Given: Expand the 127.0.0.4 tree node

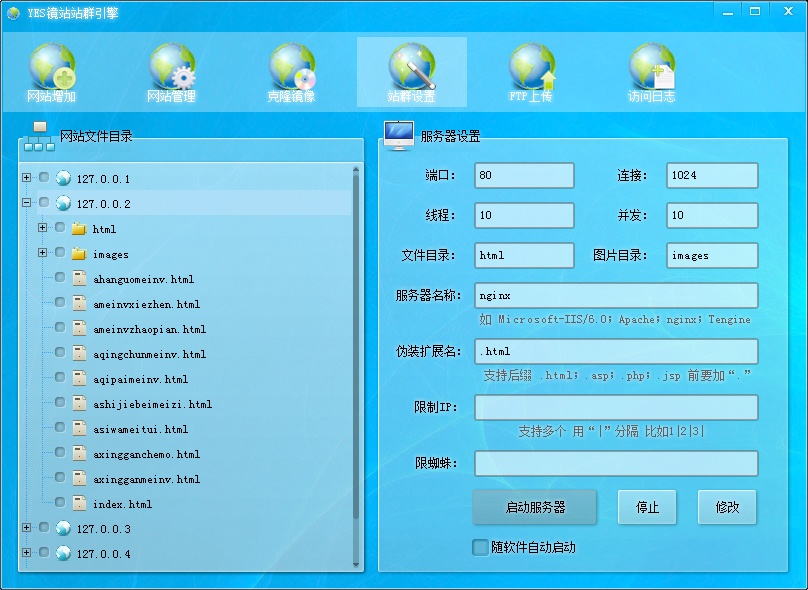Looking at the screenshot, I should pyautogui.click(x=26, y=552).
